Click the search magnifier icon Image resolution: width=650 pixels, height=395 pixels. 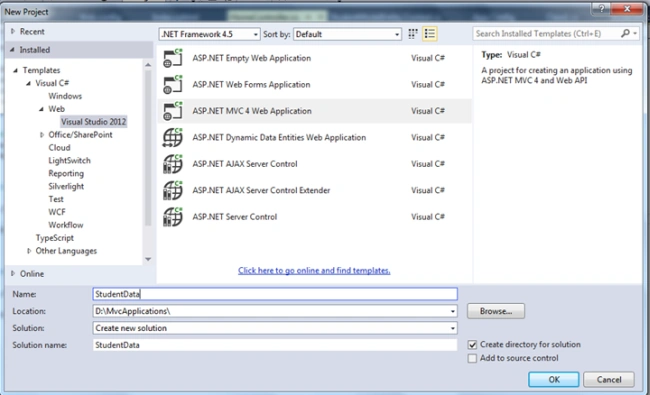[625, 34]
